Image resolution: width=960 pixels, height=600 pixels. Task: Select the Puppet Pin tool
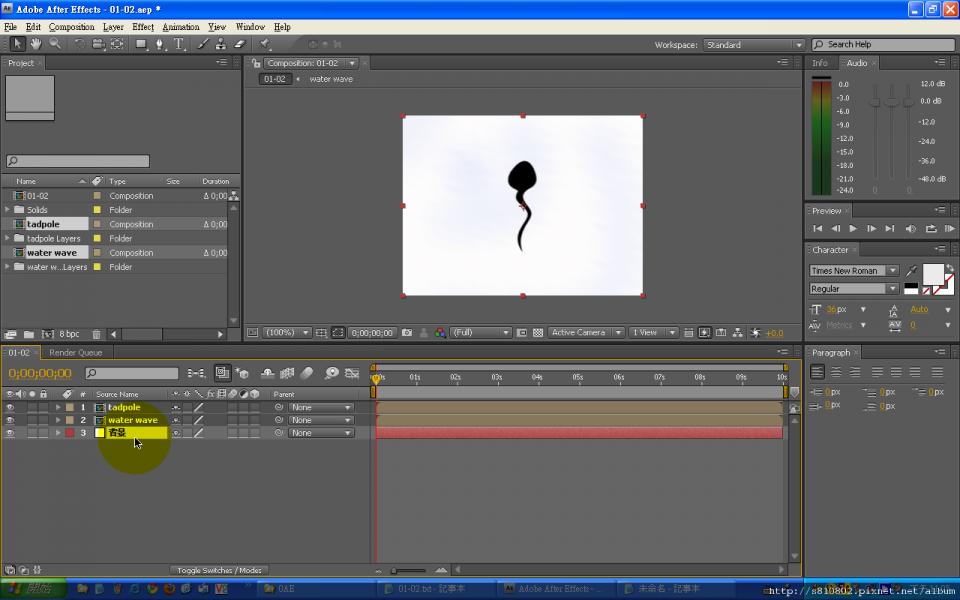pyautogui.click(x=265, y=44)
